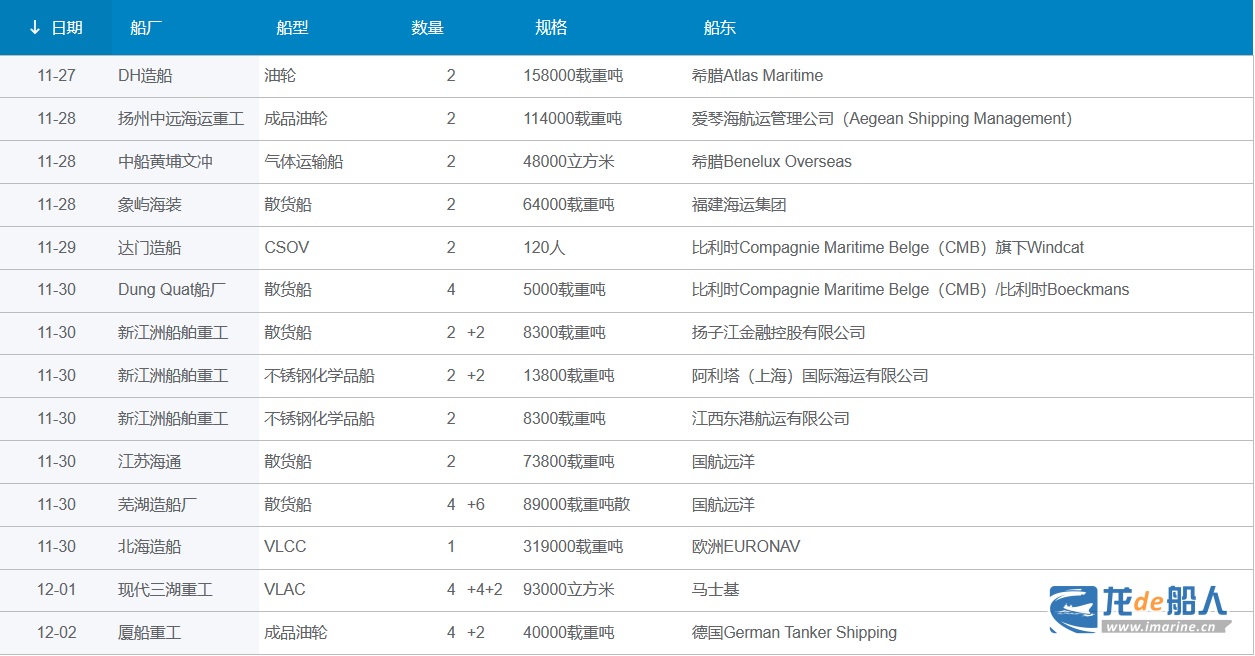Select the VLAC ship type cell
This screenshot has height=656, width=1255.
click(x=285, y=590)
